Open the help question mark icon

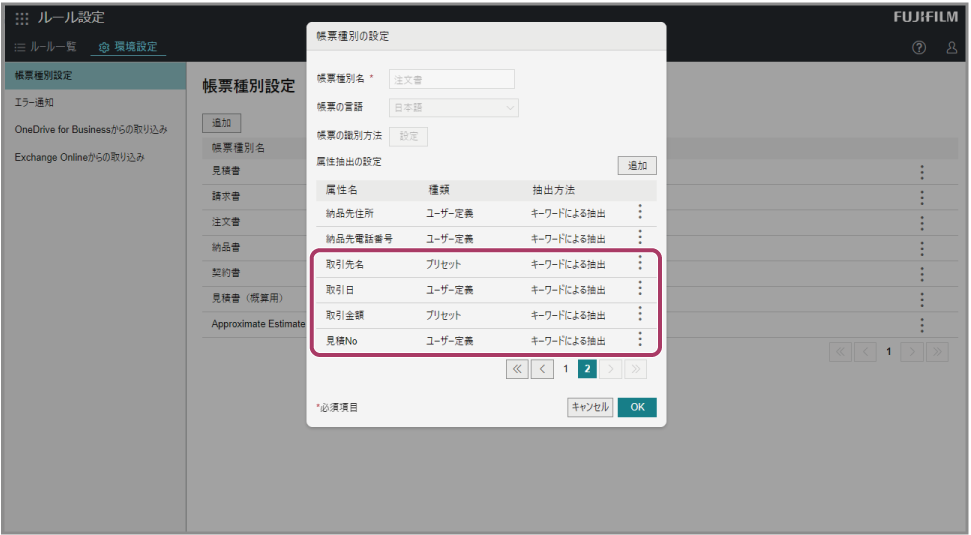tap(919, 48)
